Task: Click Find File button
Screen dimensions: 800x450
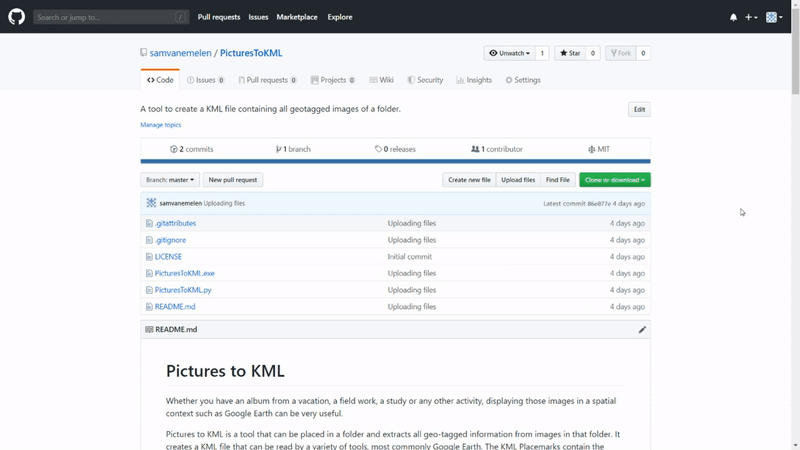Action: click(558, 180)
